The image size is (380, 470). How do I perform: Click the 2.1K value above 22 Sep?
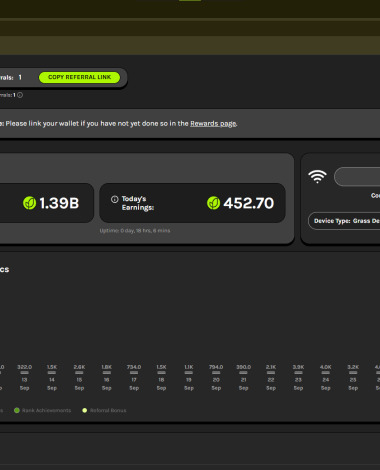[x=271, y=367]
